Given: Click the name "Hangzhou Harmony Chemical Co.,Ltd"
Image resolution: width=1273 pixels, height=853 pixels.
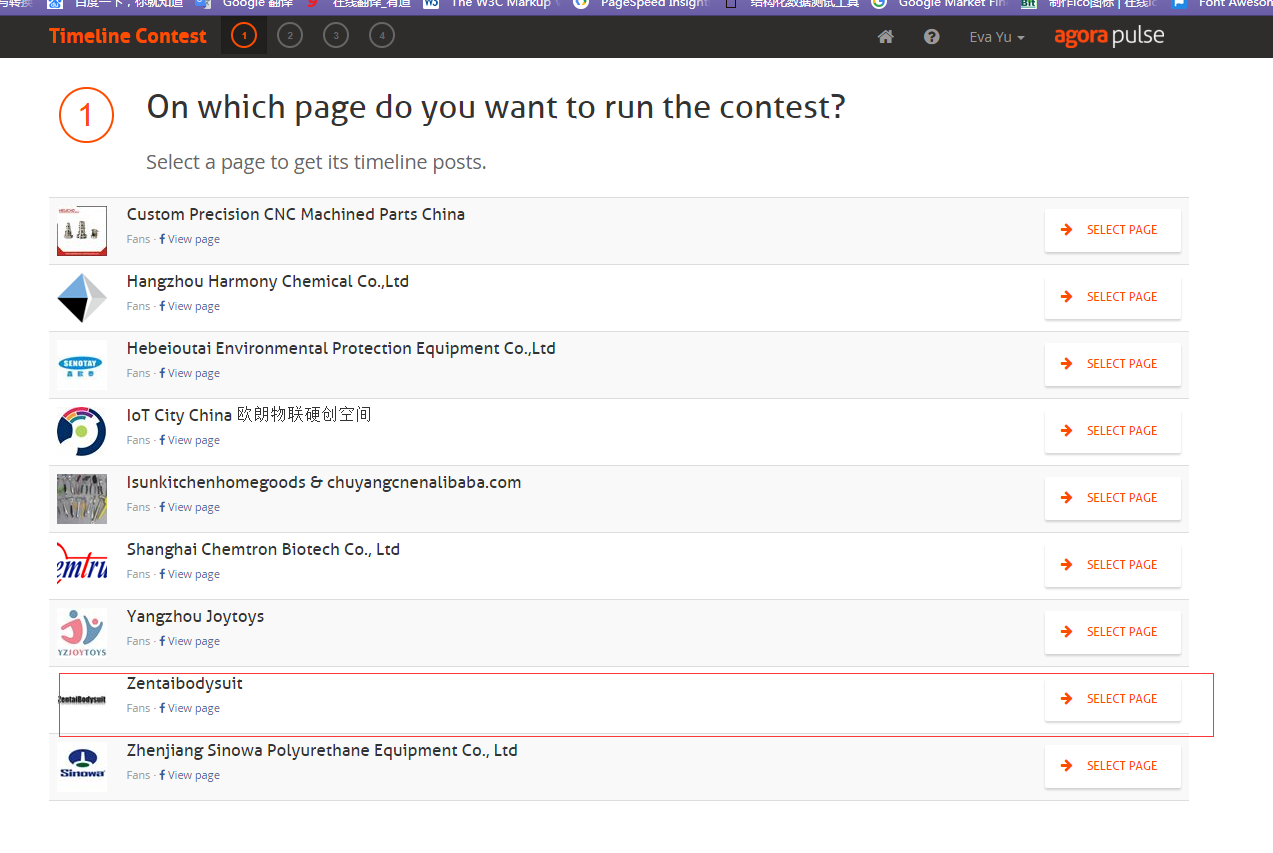Looking at the screenshot, I should 268,282.
